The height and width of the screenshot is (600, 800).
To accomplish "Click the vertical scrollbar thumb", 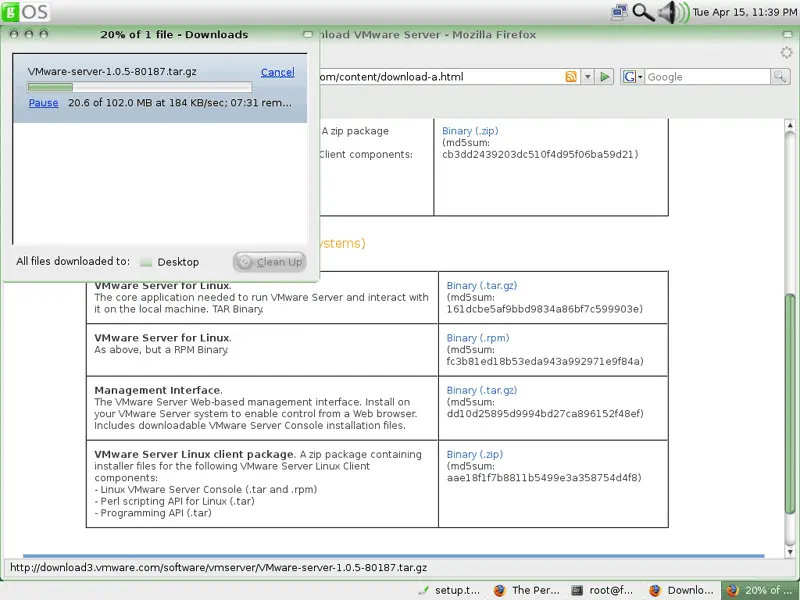I will point(790,404).
